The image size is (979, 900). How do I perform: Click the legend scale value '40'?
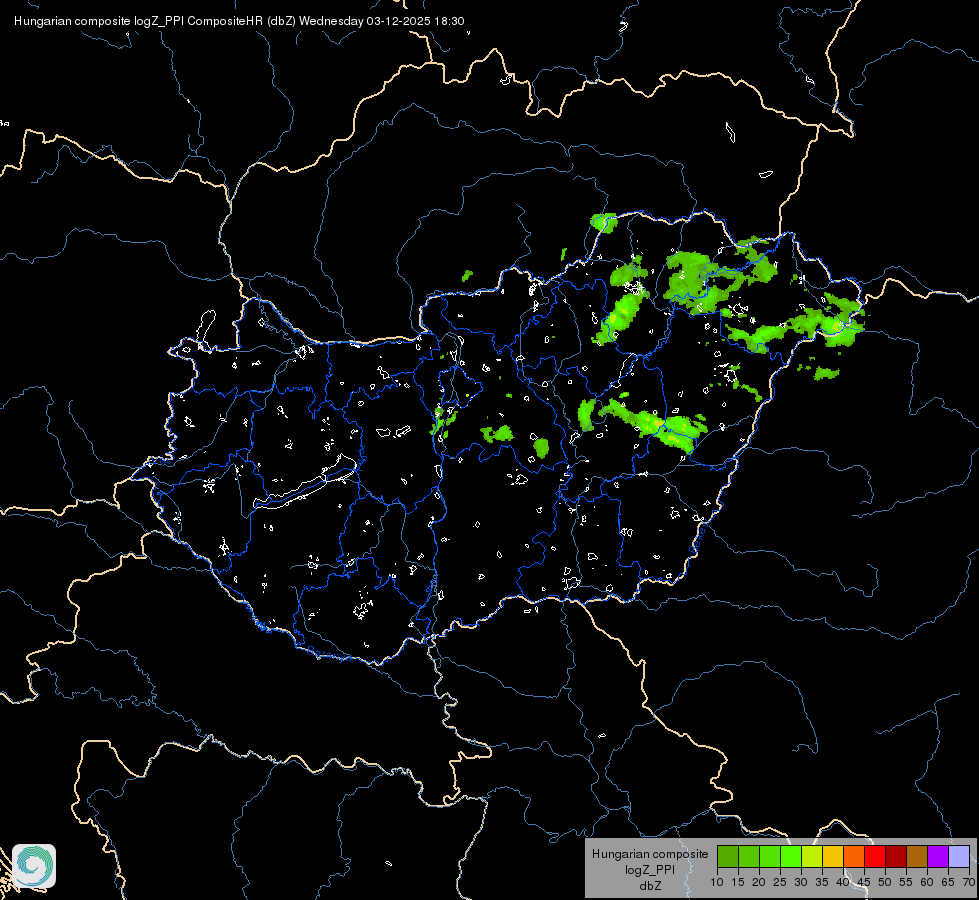[x=843, y=883]
